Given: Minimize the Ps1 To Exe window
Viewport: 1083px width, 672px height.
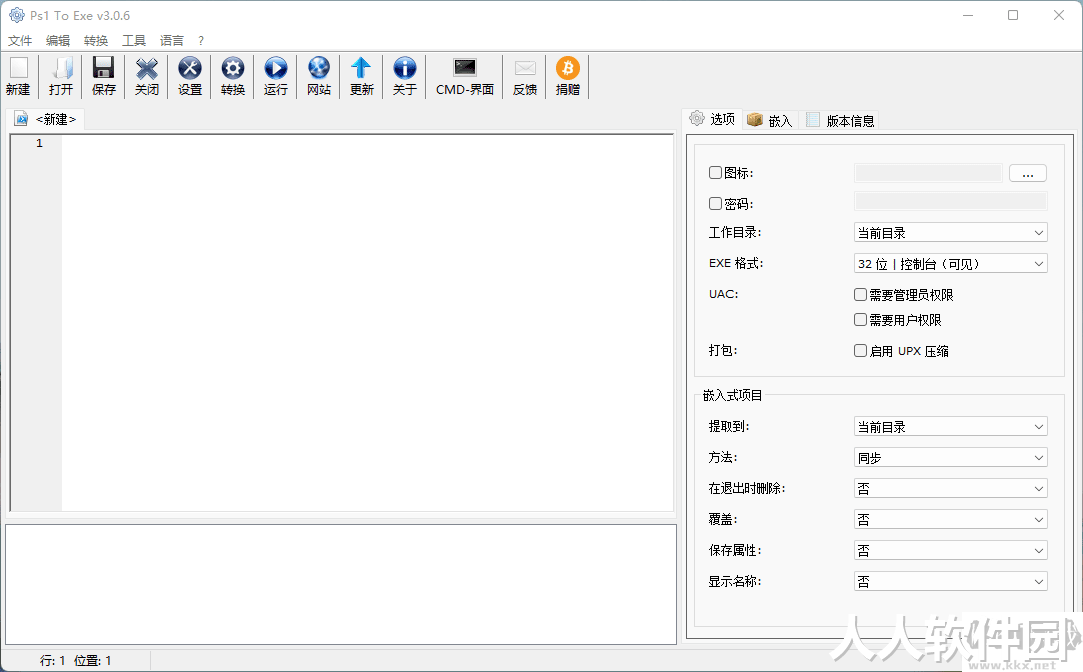Looking at the screenshot, I should (968, 15).
